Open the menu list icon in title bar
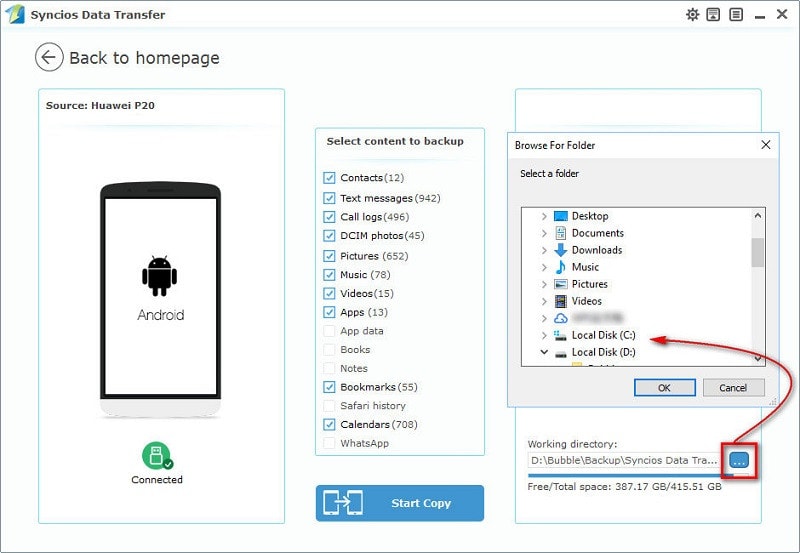Viewport: 800px width, 553px height. (x=736, y=14)
